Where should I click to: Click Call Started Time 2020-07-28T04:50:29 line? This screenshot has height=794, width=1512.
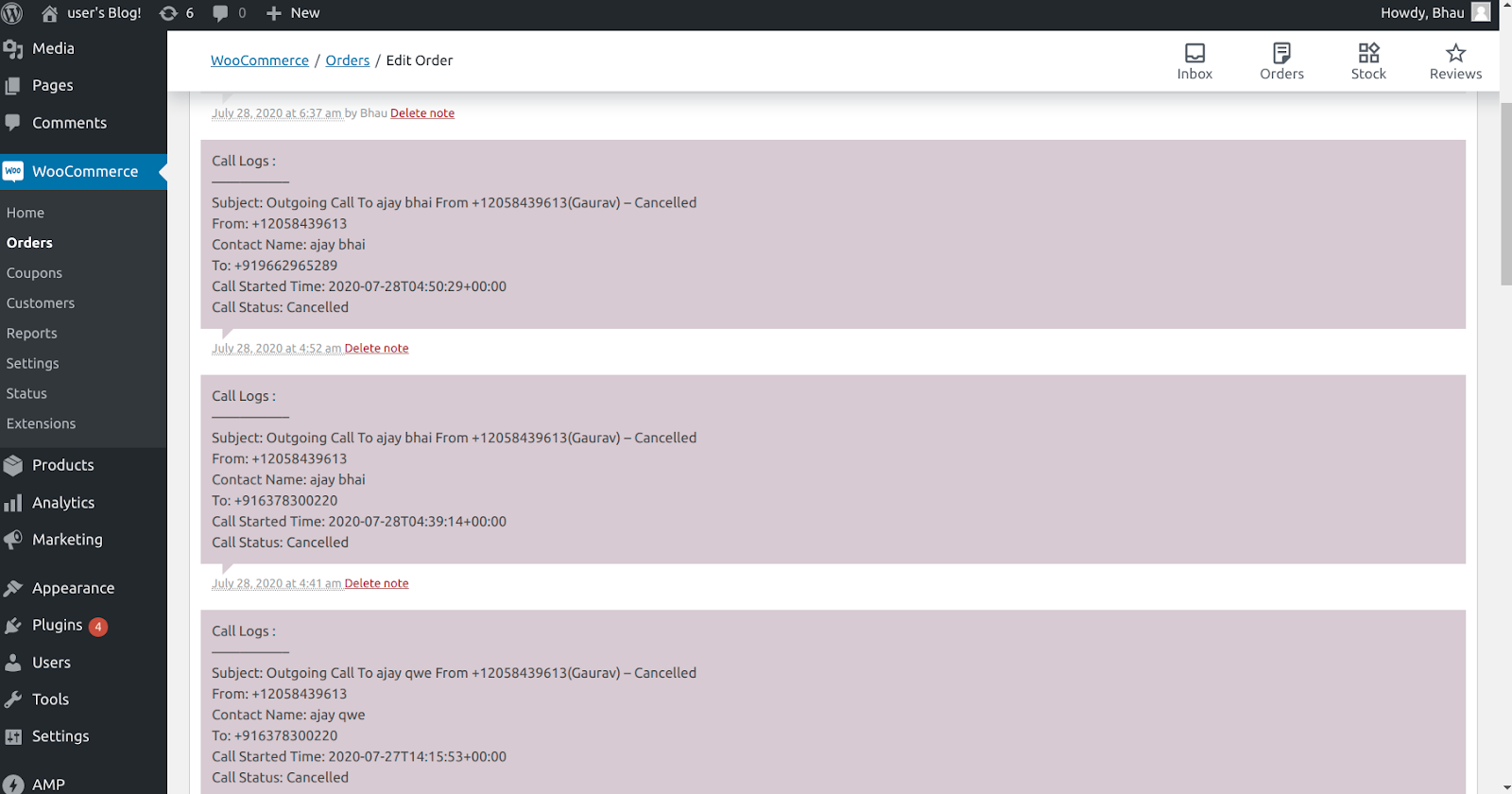359,286
